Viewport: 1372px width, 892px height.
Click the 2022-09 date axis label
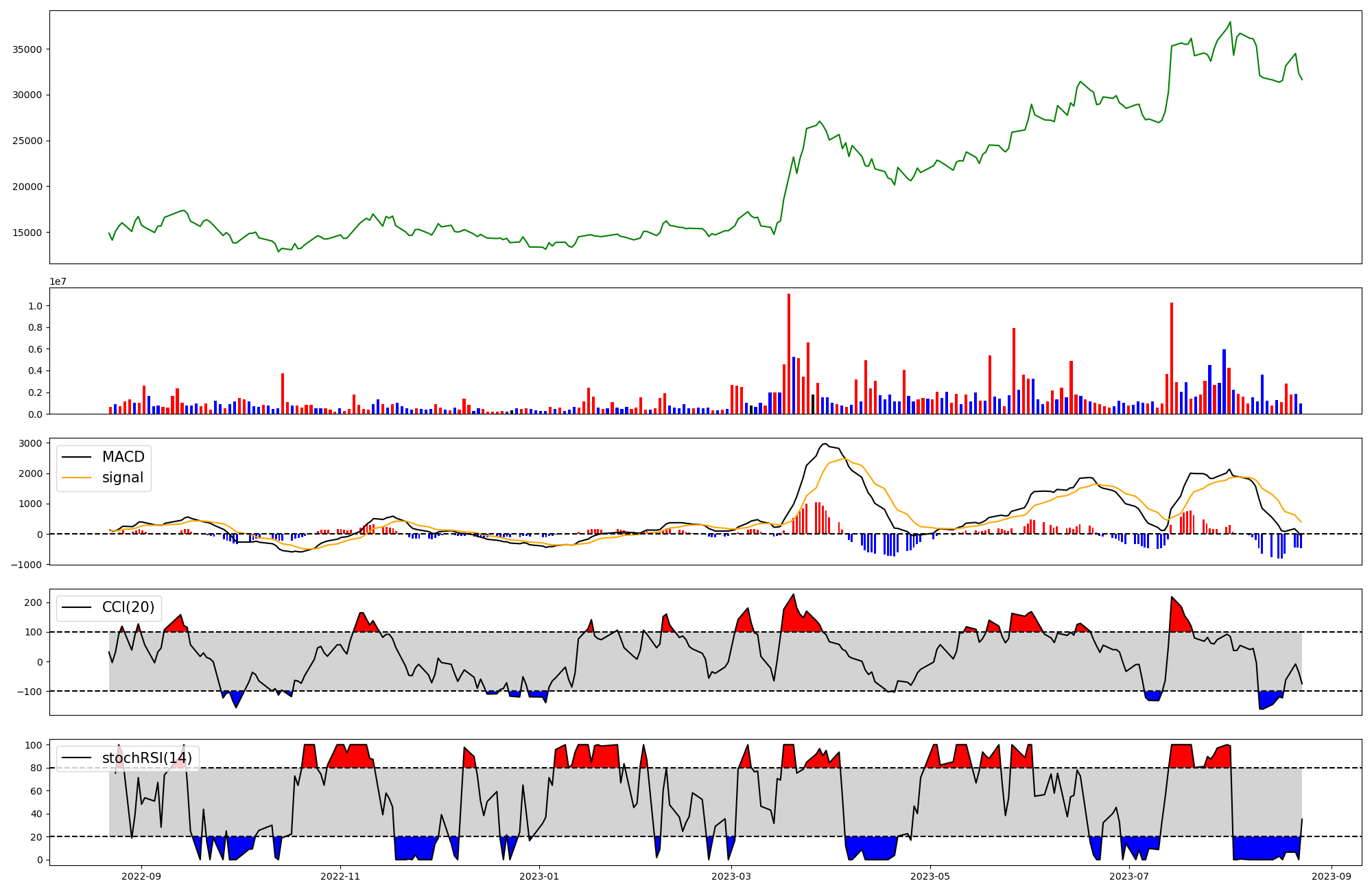tap(141, 876)
